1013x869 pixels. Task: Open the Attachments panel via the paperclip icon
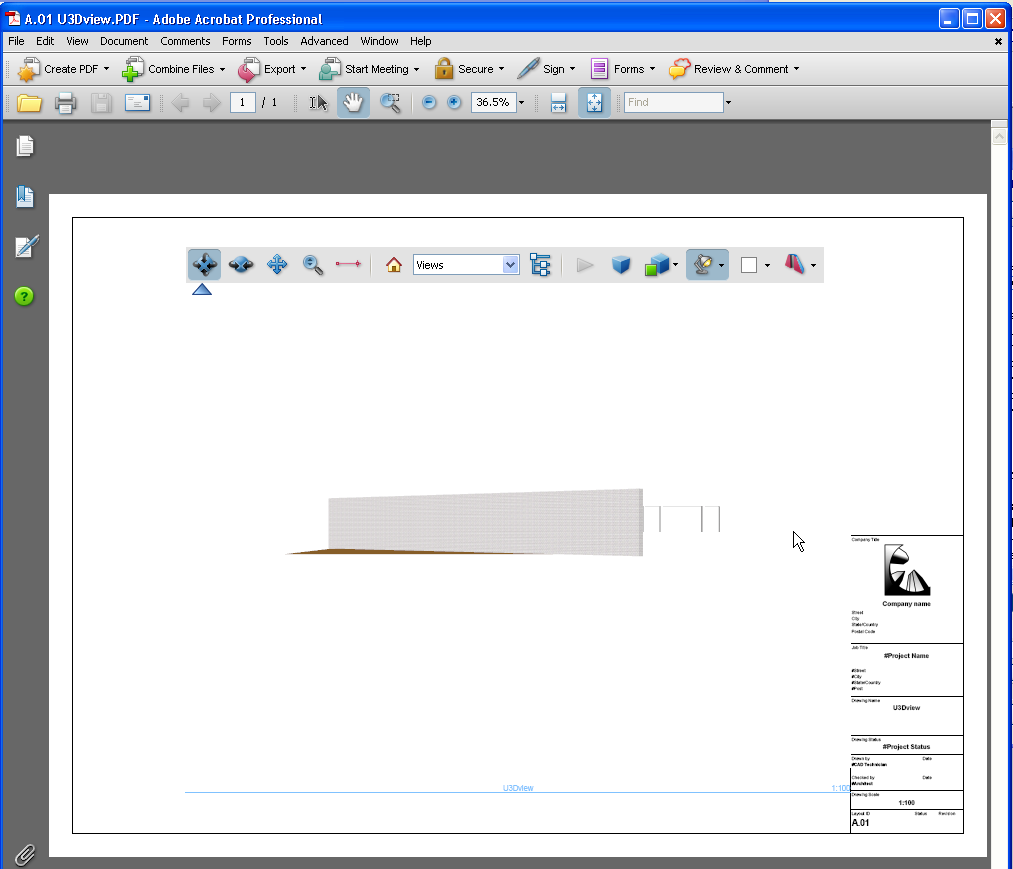24,854
